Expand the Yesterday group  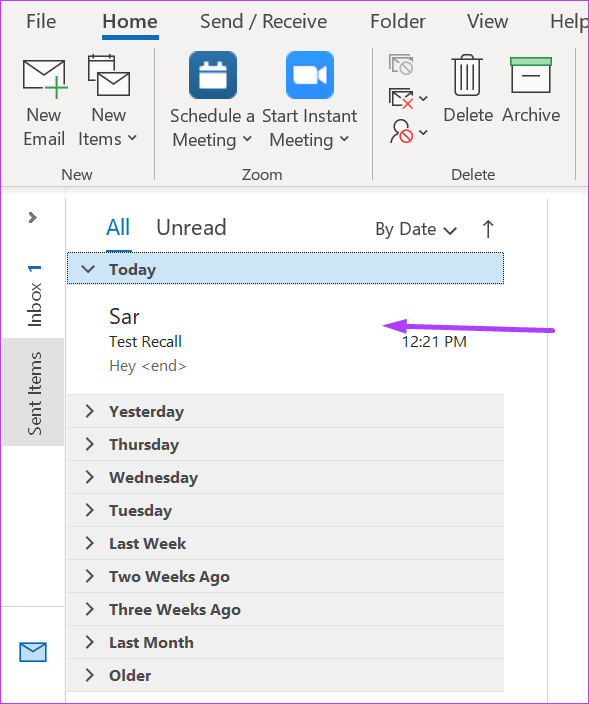point(286,411)
